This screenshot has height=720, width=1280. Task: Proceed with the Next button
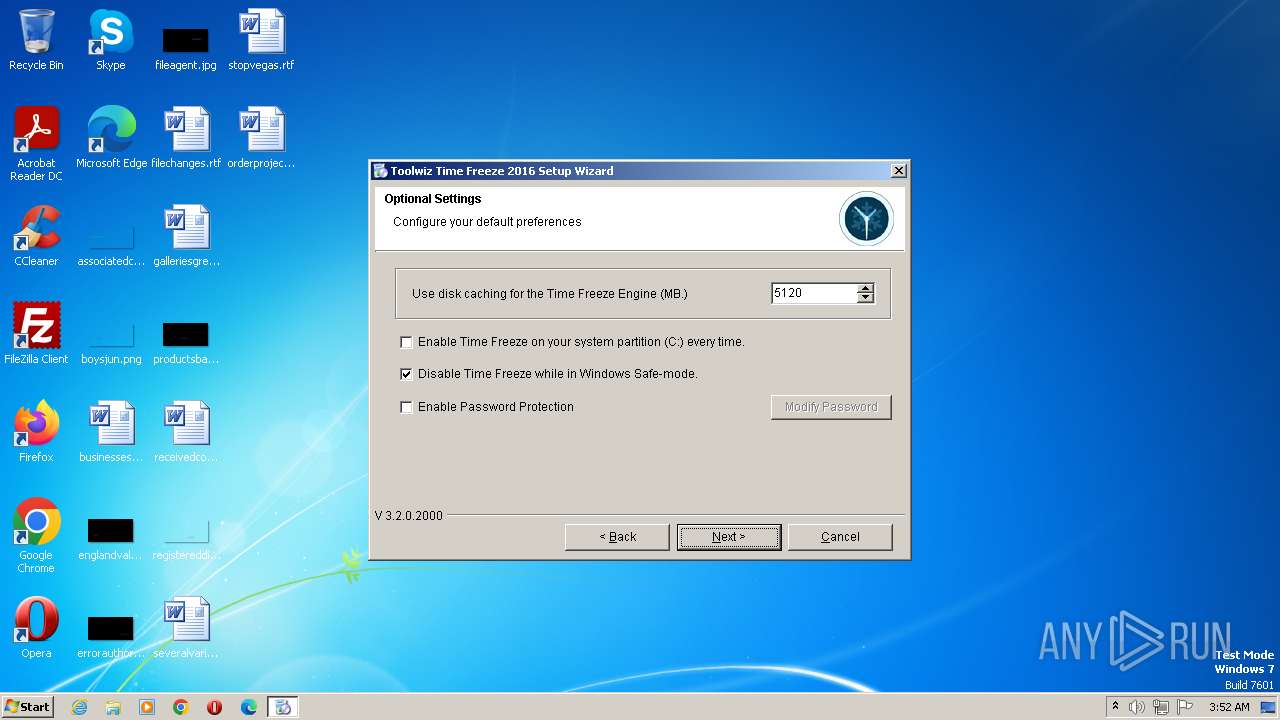point(728,537)
